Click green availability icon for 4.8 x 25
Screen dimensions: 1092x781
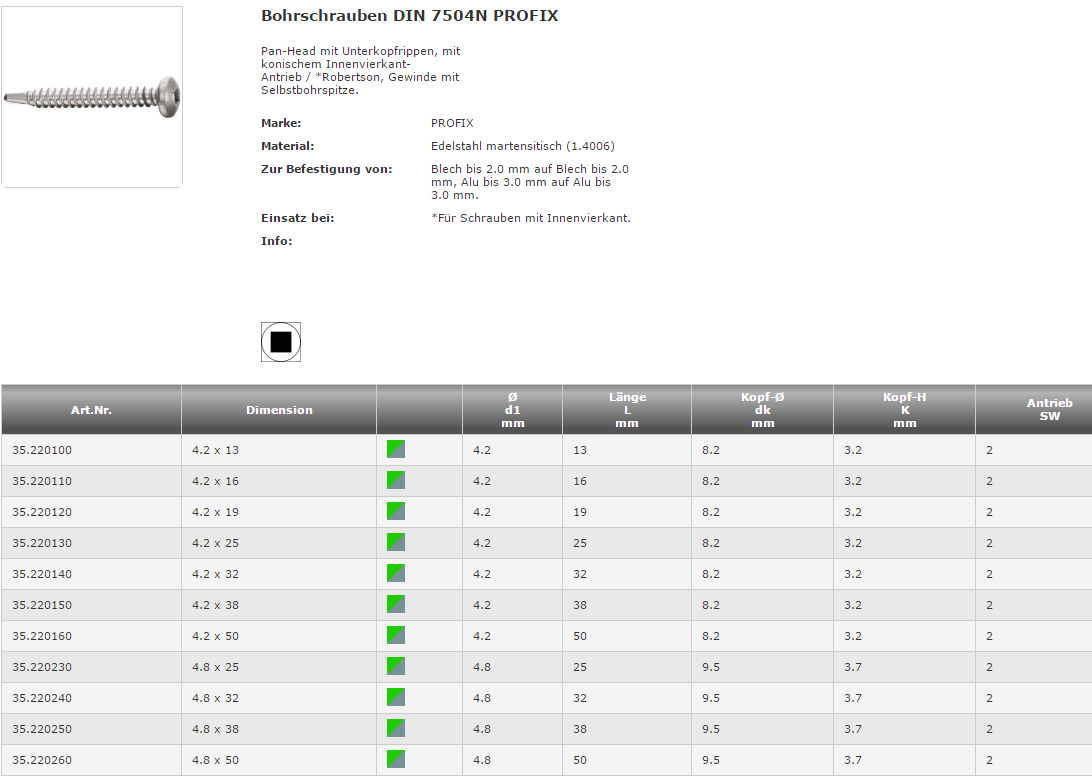coord(396,666)
